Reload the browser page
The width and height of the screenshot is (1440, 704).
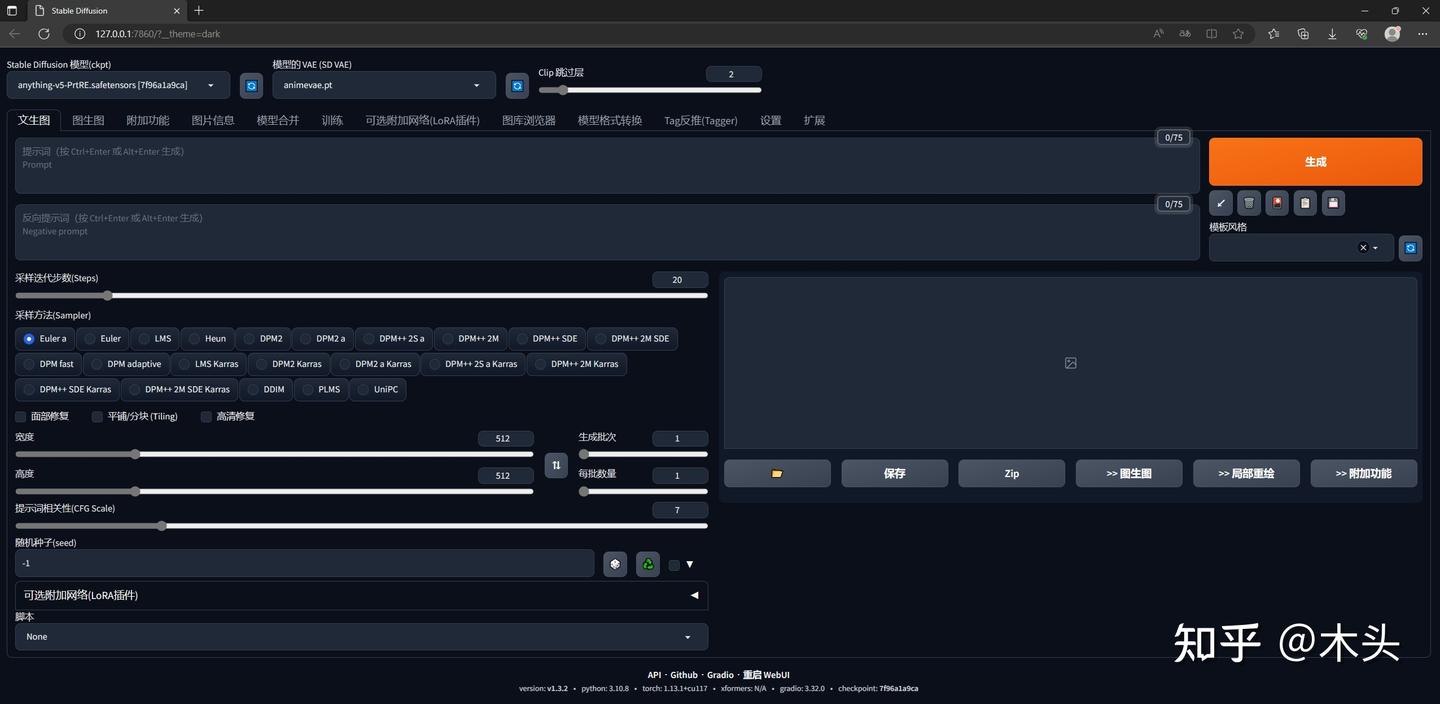(44, 33)
